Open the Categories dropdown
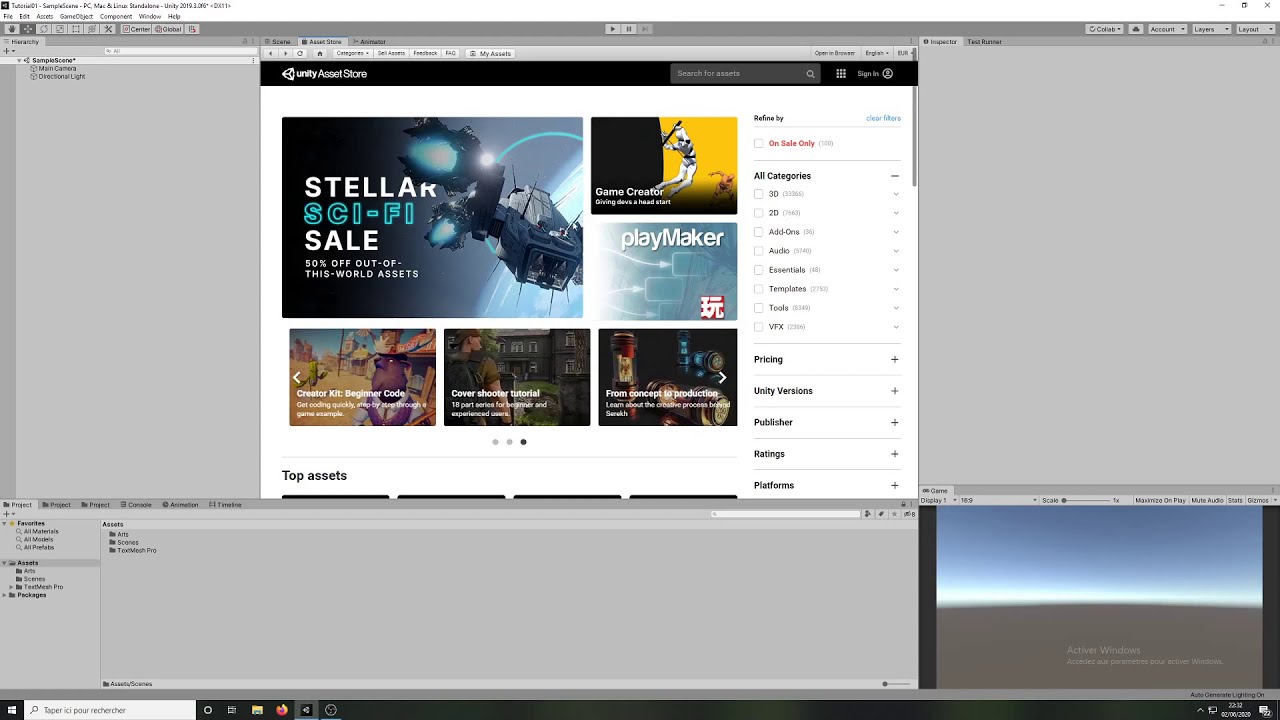Viewport: 1280px width, 720px height. tap(352, 53)
